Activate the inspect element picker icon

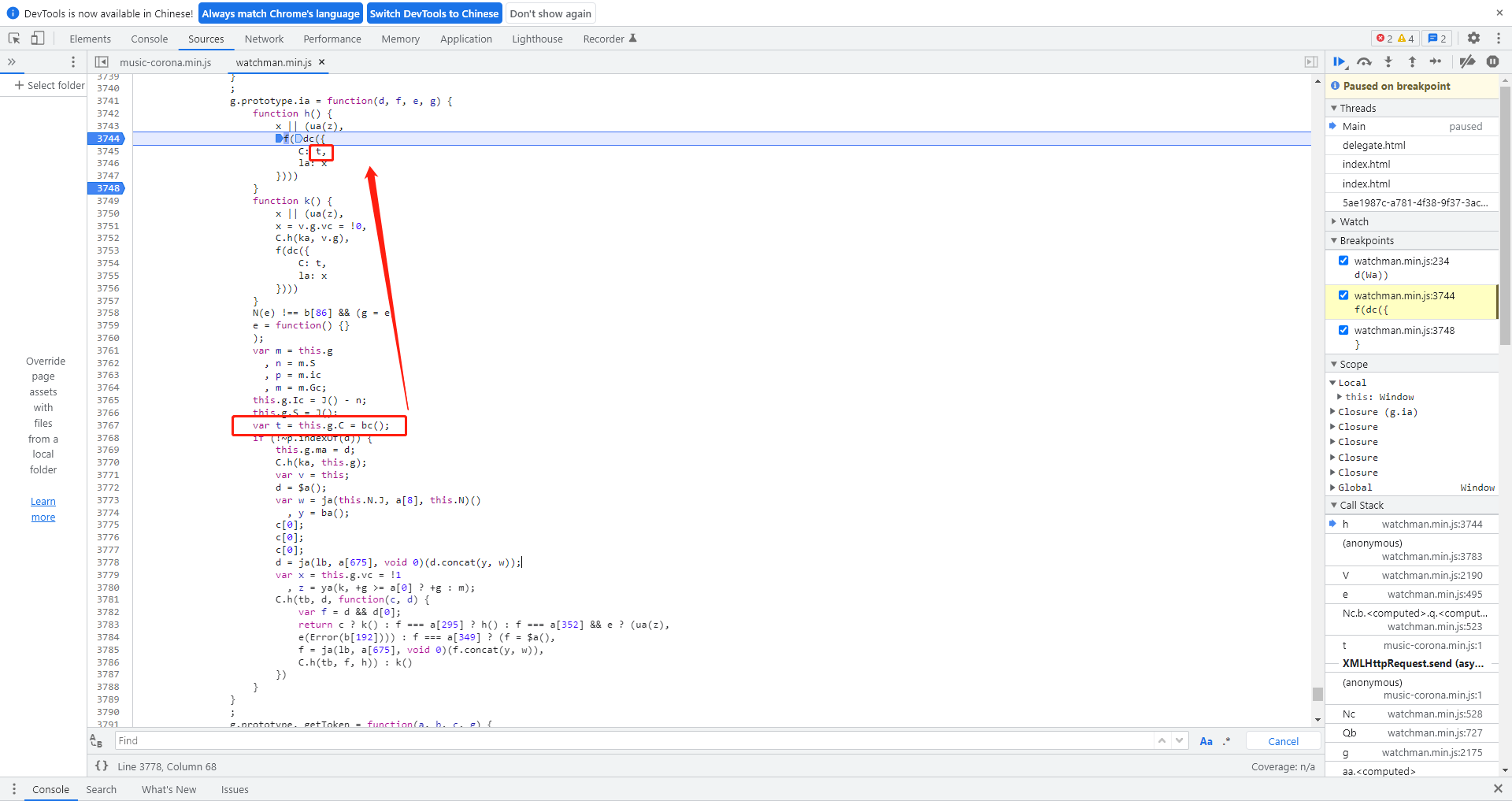(x=14, y=38)
